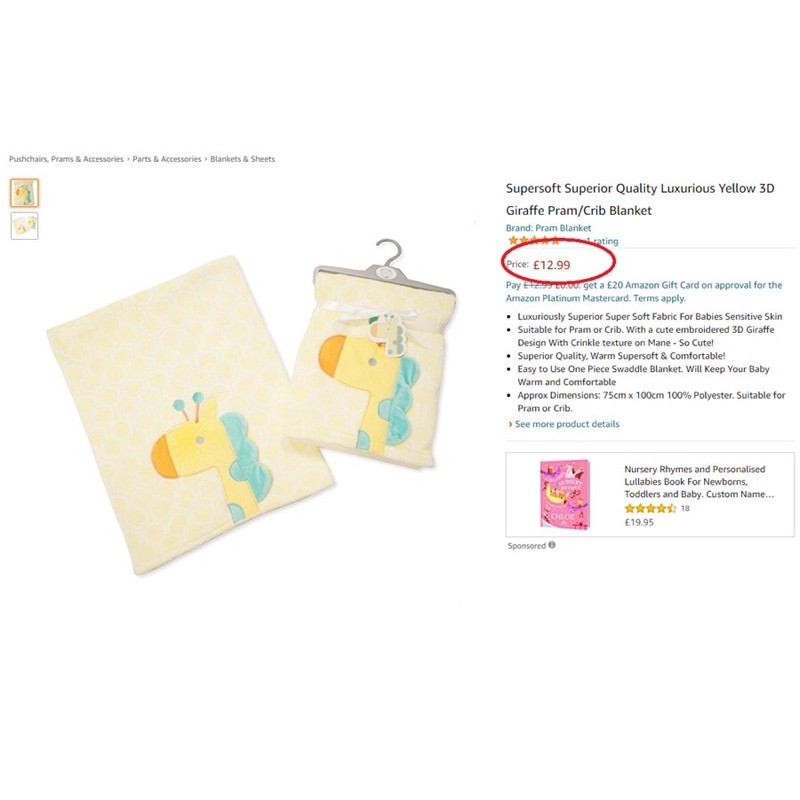The height and width of the screenshot is (800, 800).
Task: Click the chevron before See more product details
Action: (510, 424)
